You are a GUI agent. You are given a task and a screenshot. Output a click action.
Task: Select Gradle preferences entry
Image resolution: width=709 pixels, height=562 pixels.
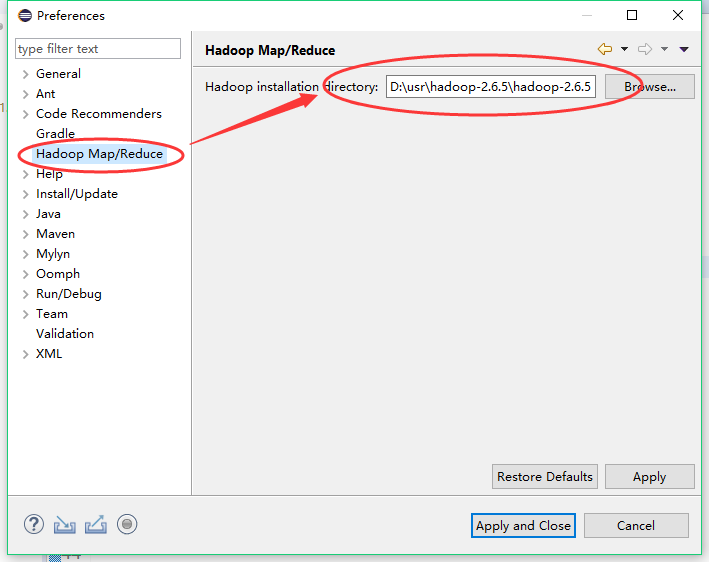tap(55, 133)
